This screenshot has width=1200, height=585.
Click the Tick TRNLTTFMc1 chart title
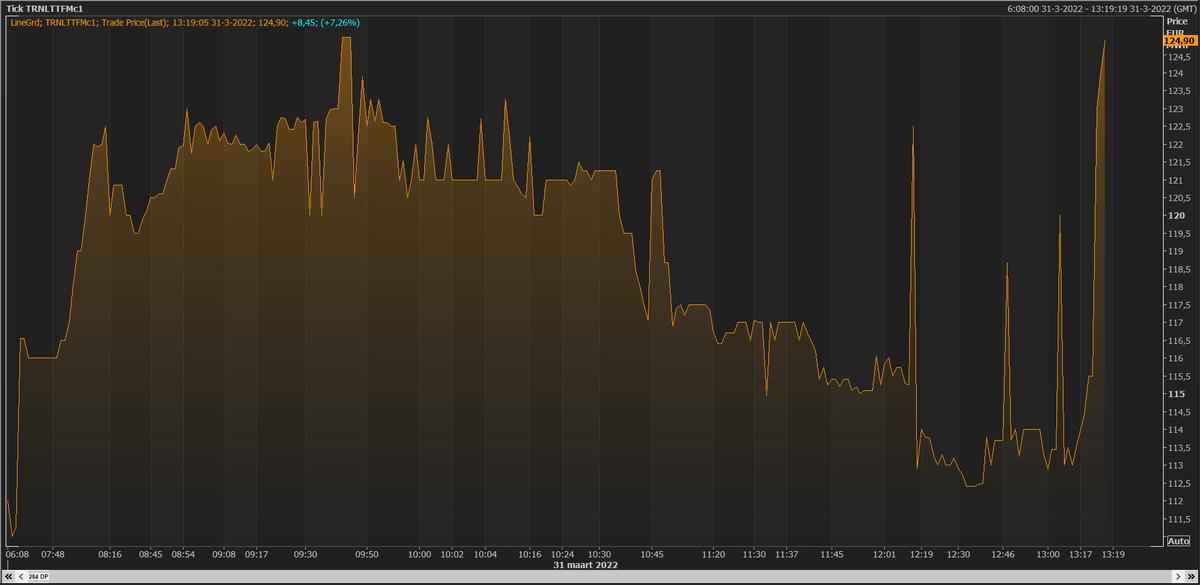pos(44,8)
